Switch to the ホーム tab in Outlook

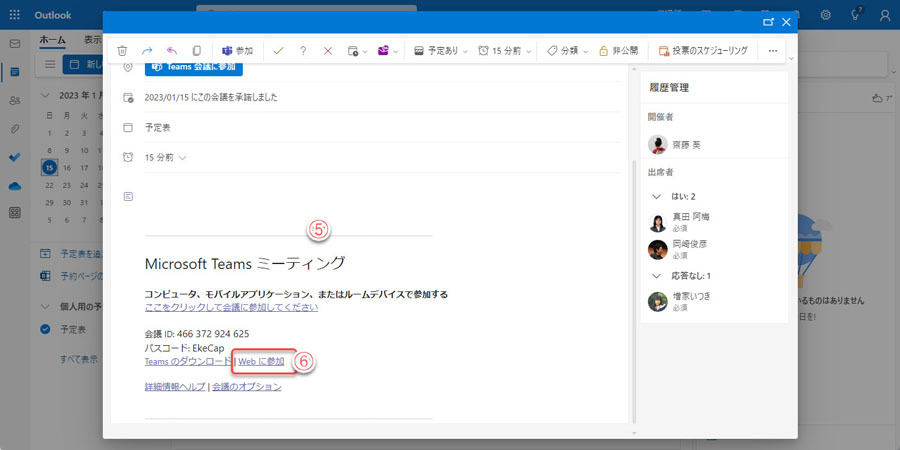(x=52, y=40)
